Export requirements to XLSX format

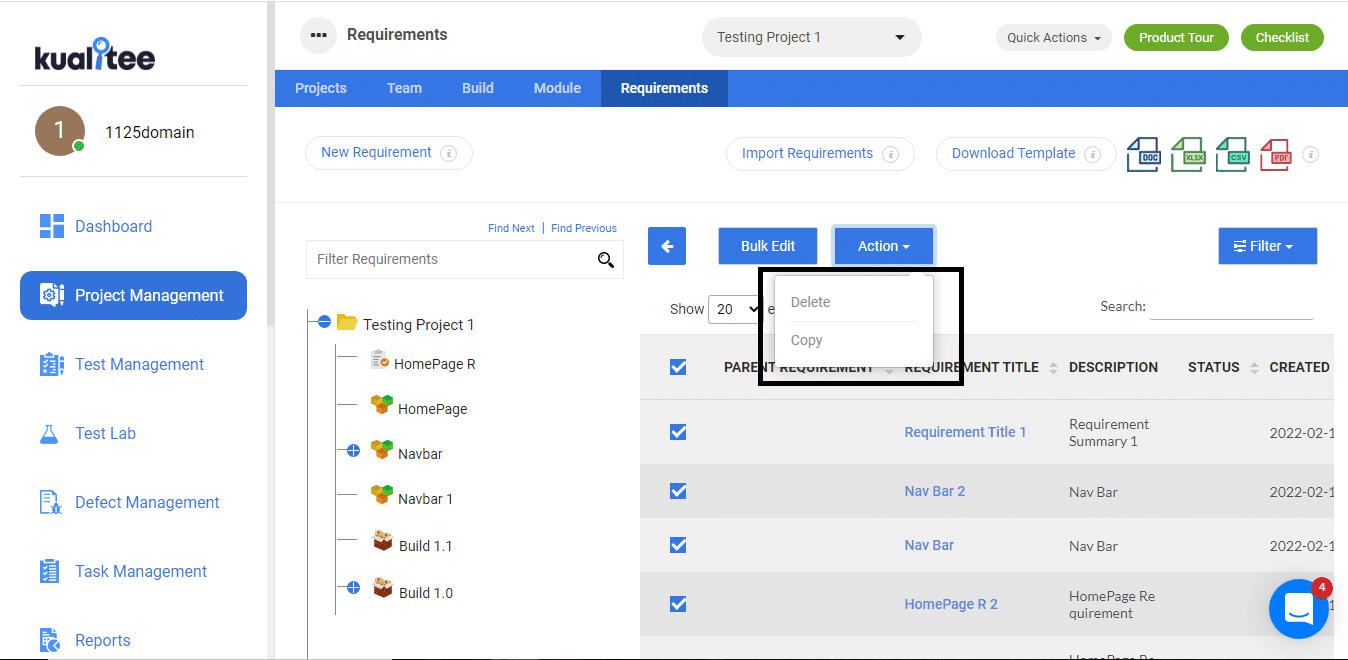(1187, 154)
